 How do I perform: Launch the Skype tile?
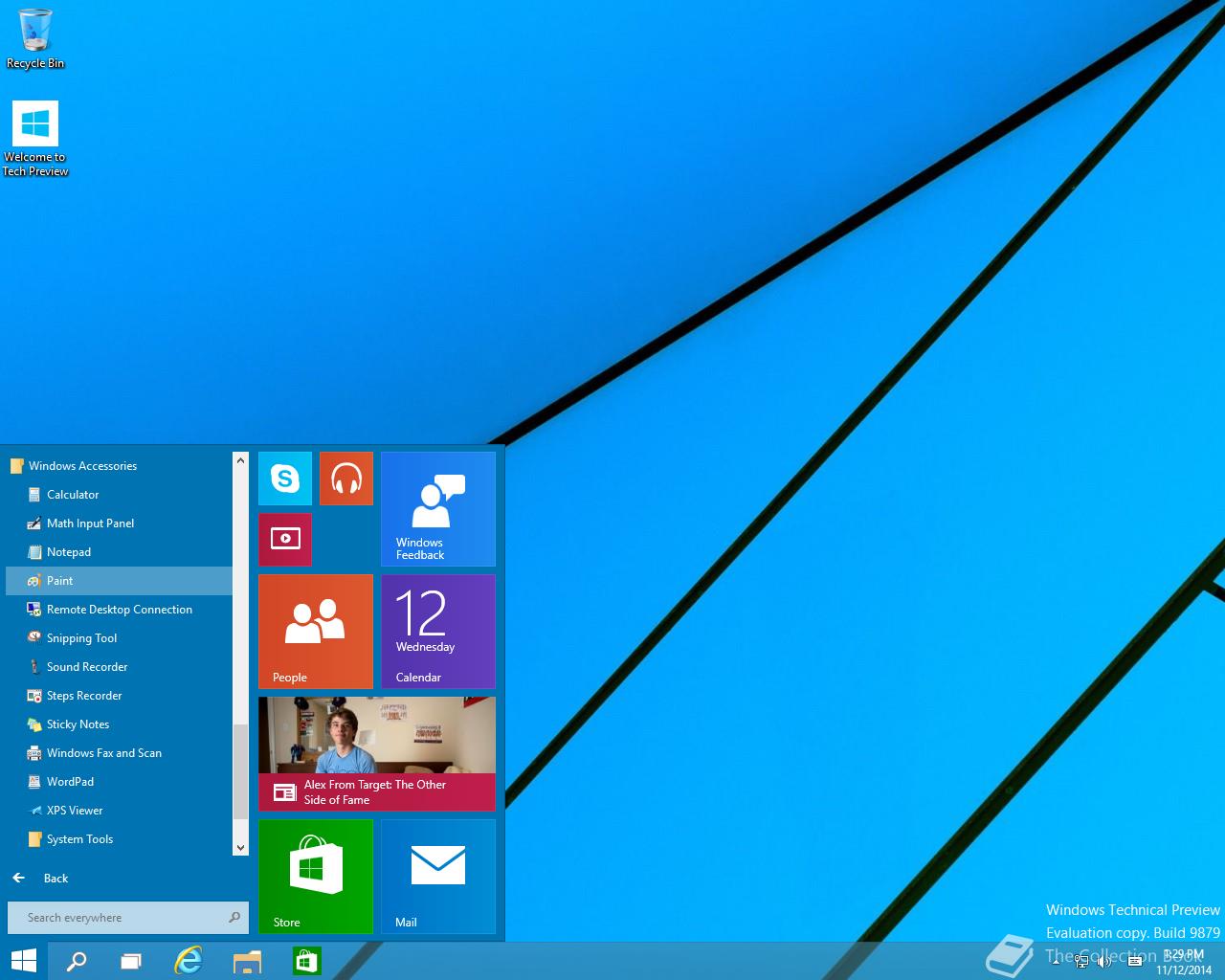[x=285, y=479]
